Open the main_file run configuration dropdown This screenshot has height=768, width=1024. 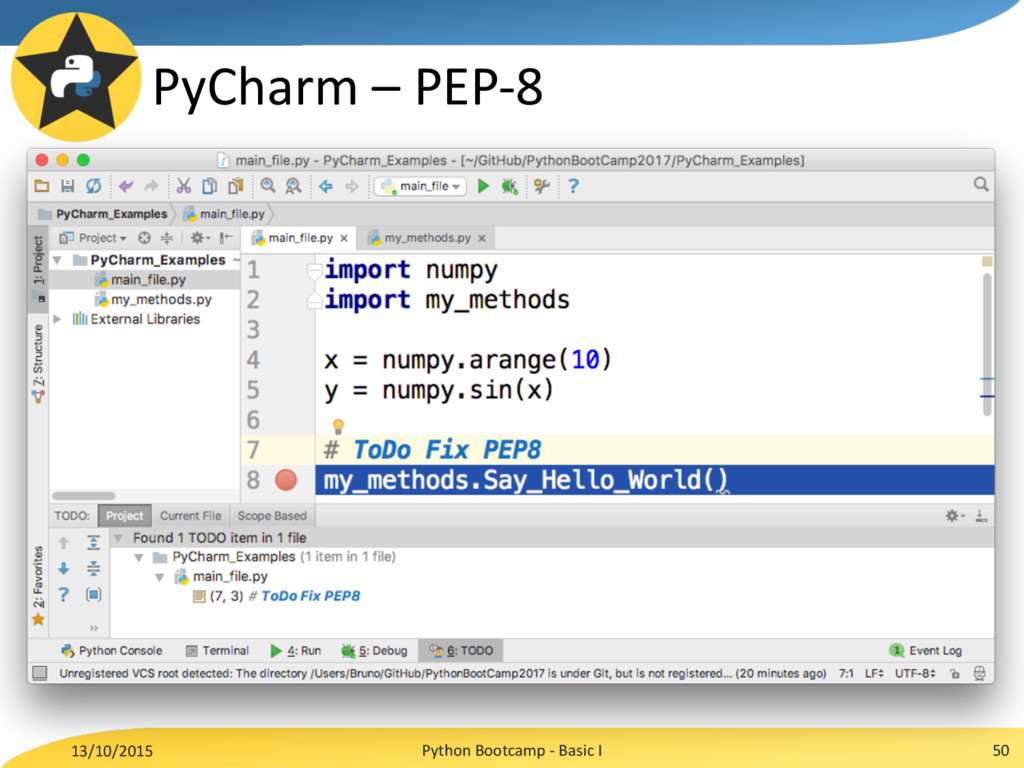pyautogui.click(x=421, y=186)
